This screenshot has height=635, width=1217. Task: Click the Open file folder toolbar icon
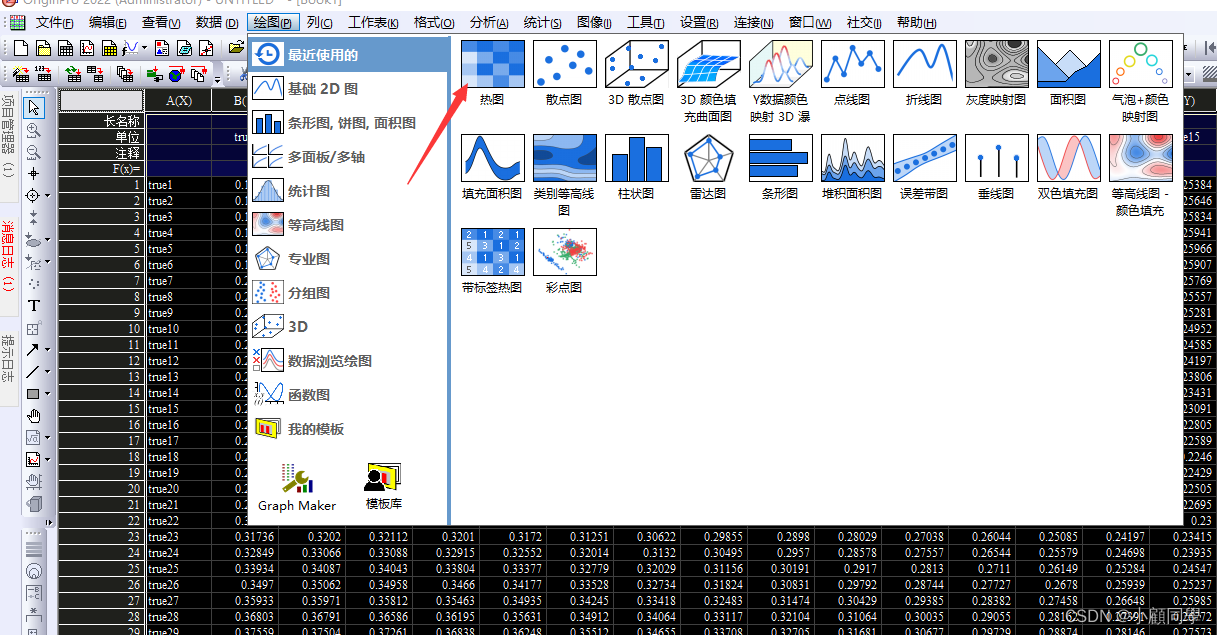[x=236, y=47]
